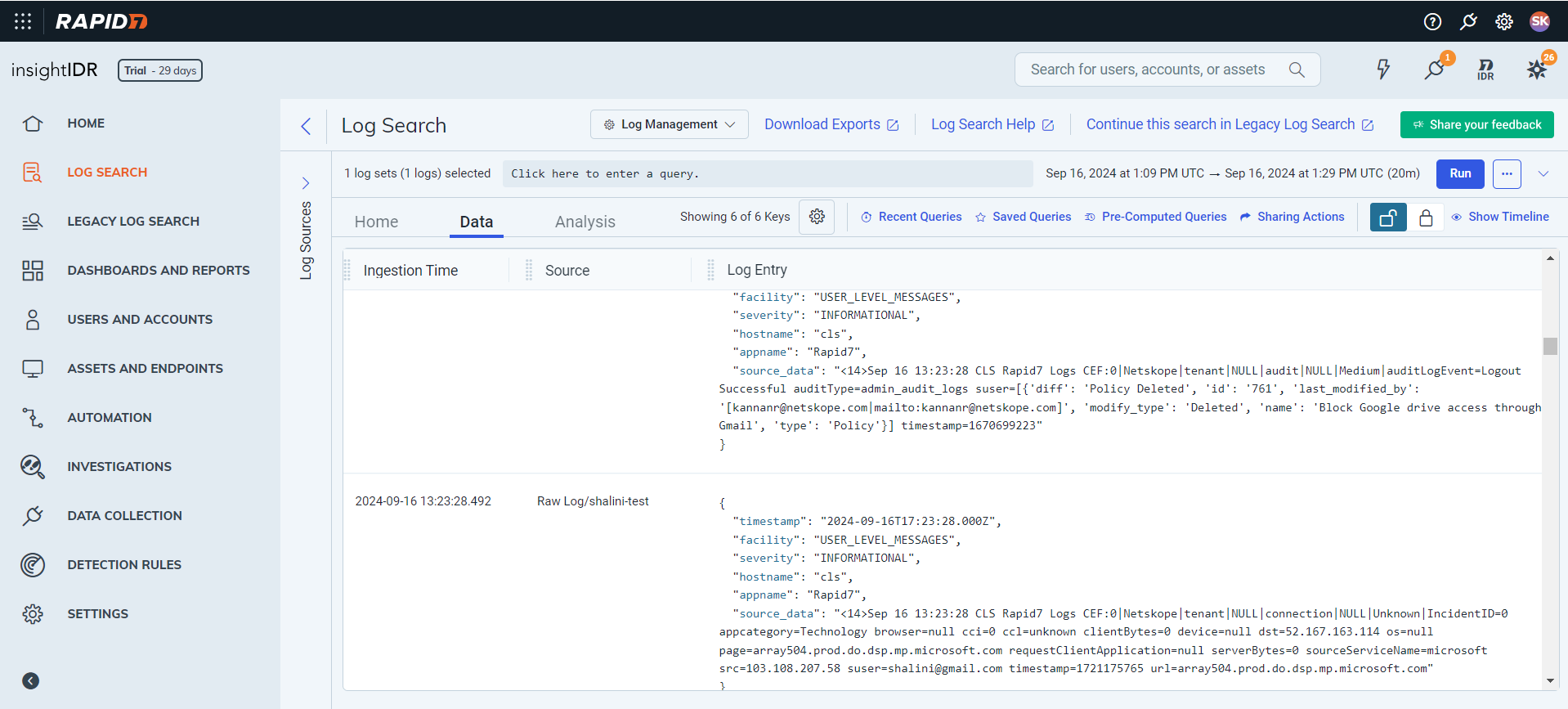This screenshot has width=1568, height=709.
Task: Continue this search in Legacy Log Search
Action: point(1230,124)
